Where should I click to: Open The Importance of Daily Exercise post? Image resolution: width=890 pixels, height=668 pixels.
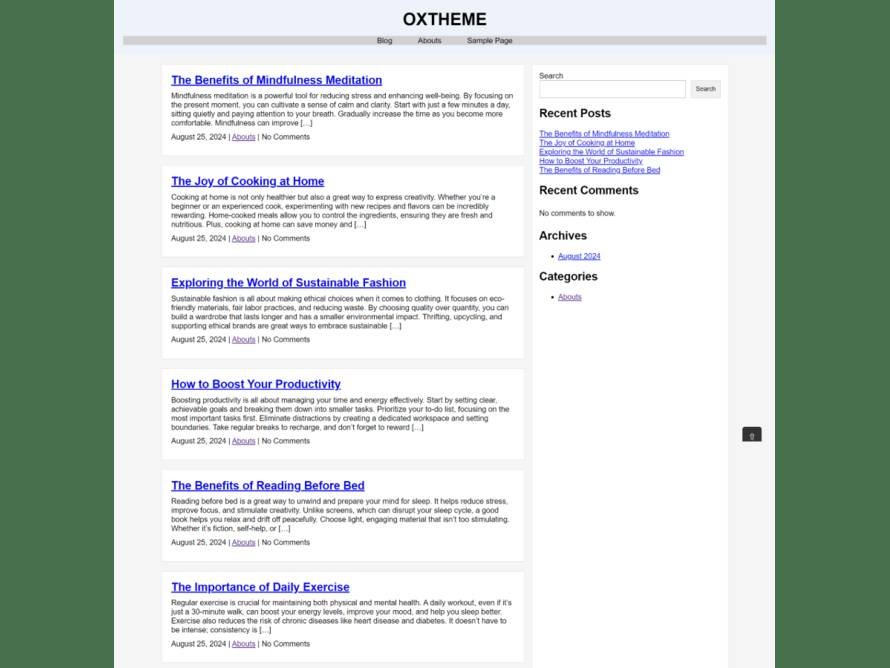coord(261,587)
